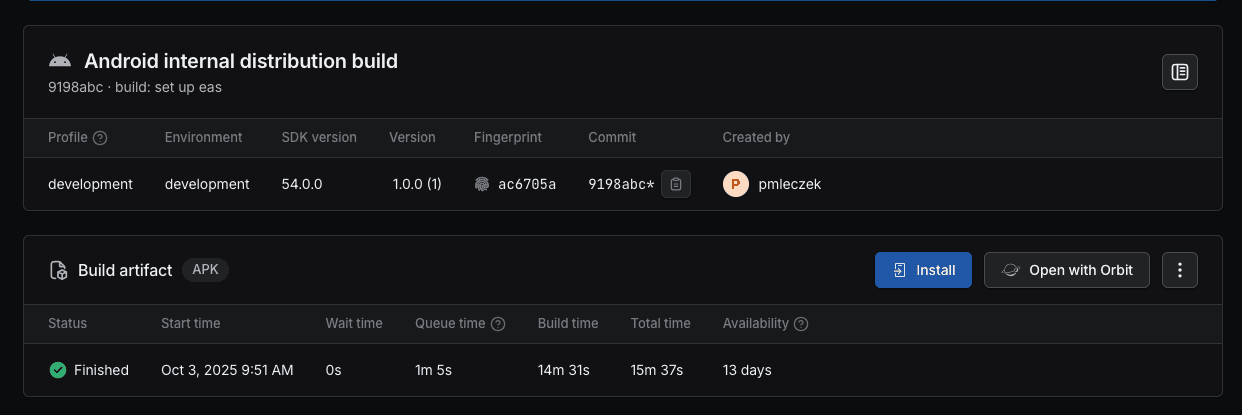Click the APK badge label
The width and height of the screenshot is (1242, 415).
[205, 270]
